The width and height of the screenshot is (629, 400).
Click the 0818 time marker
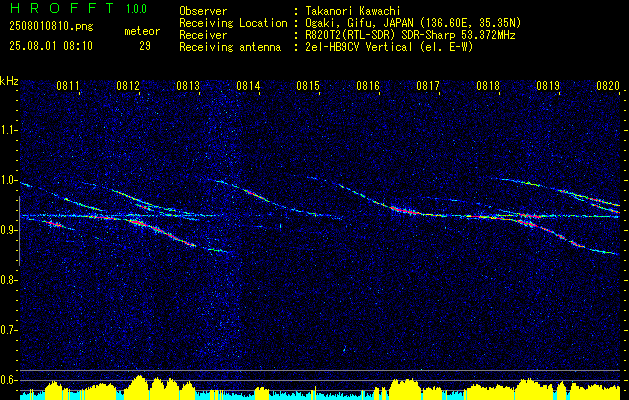tap(488, 85)
